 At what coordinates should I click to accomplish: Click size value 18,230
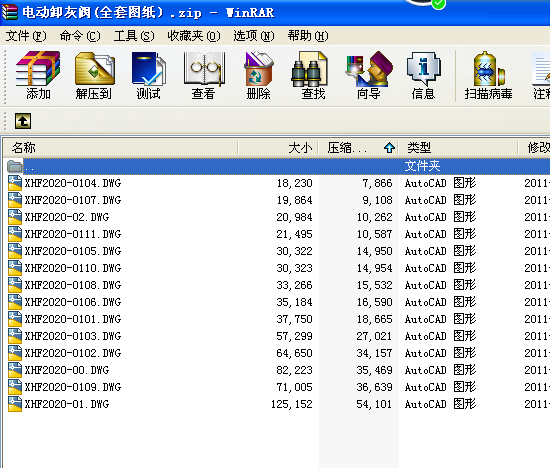pos(294,183)
